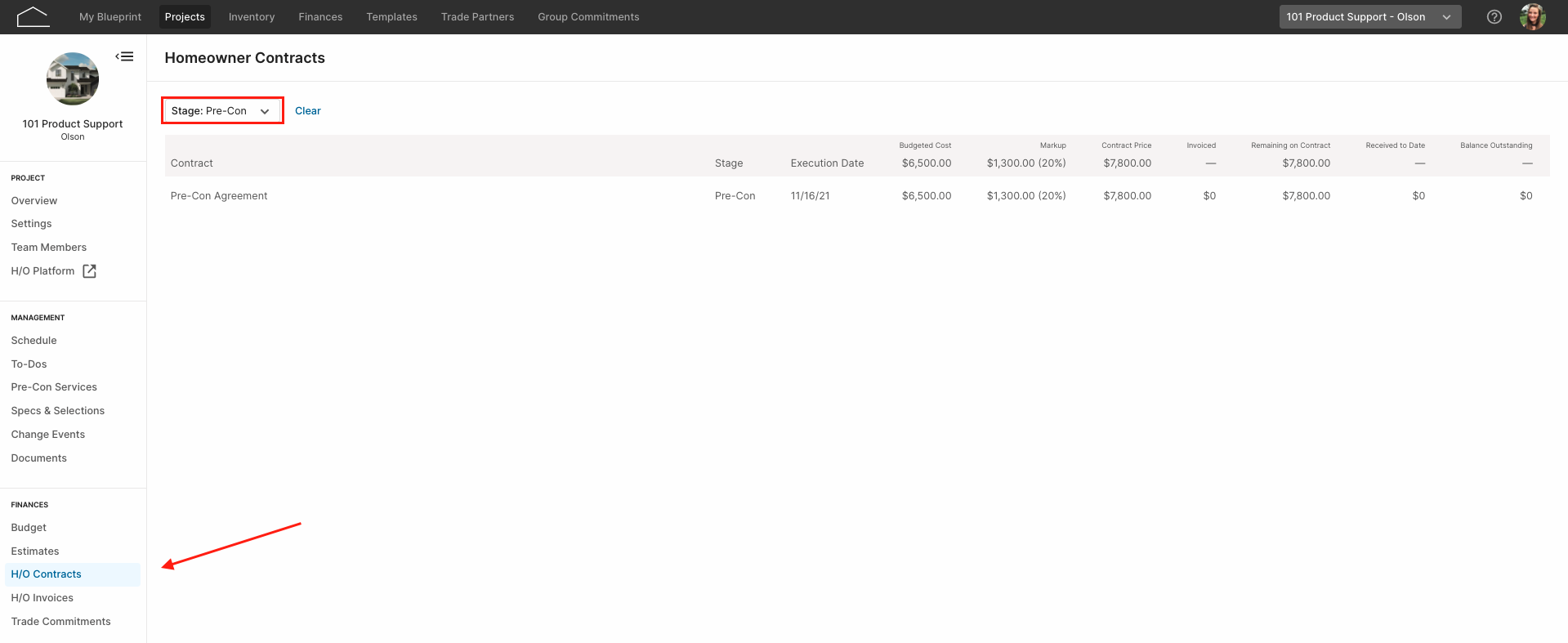Open Estimates in sidebar
The height and width of the screenshot is (643, 1568).
pyautogui.click(x=35, y=551)
